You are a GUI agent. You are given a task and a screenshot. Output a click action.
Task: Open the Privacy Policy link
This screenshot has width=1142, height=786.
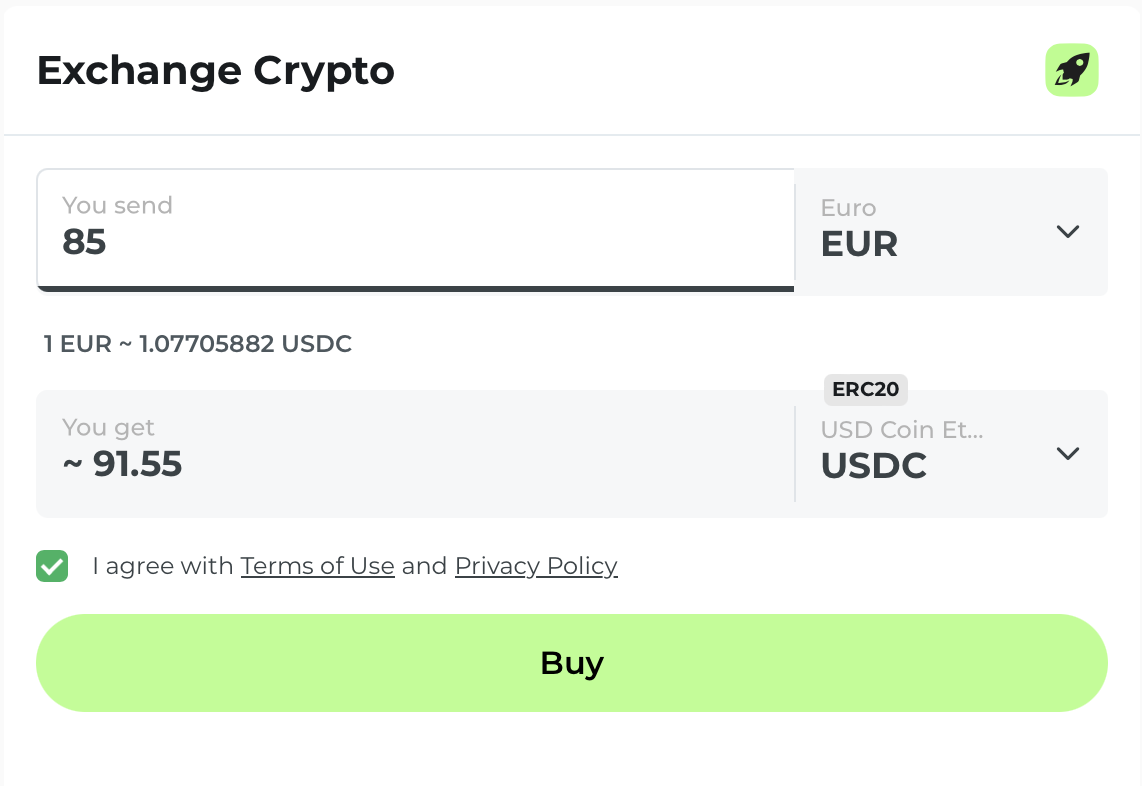(x=536, y=566)
